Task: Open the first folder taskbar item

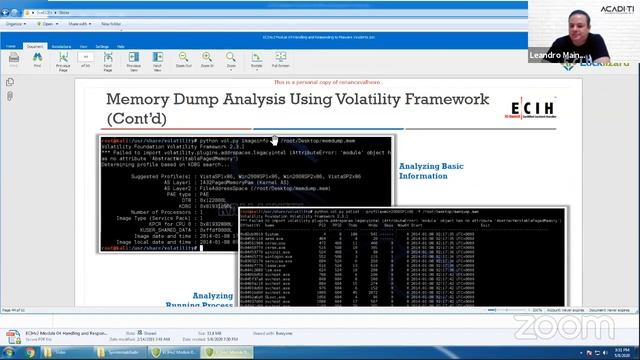Action: pos(67,352)
